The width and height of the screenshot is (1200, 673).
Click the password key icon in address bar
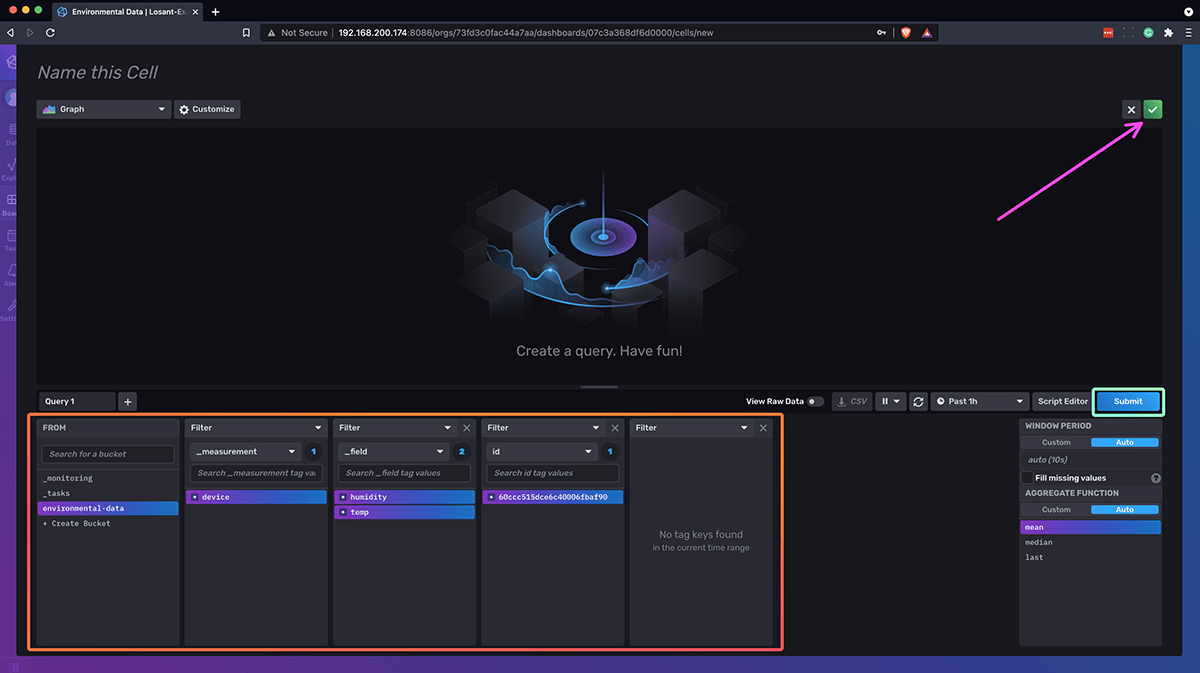(882, 32)
